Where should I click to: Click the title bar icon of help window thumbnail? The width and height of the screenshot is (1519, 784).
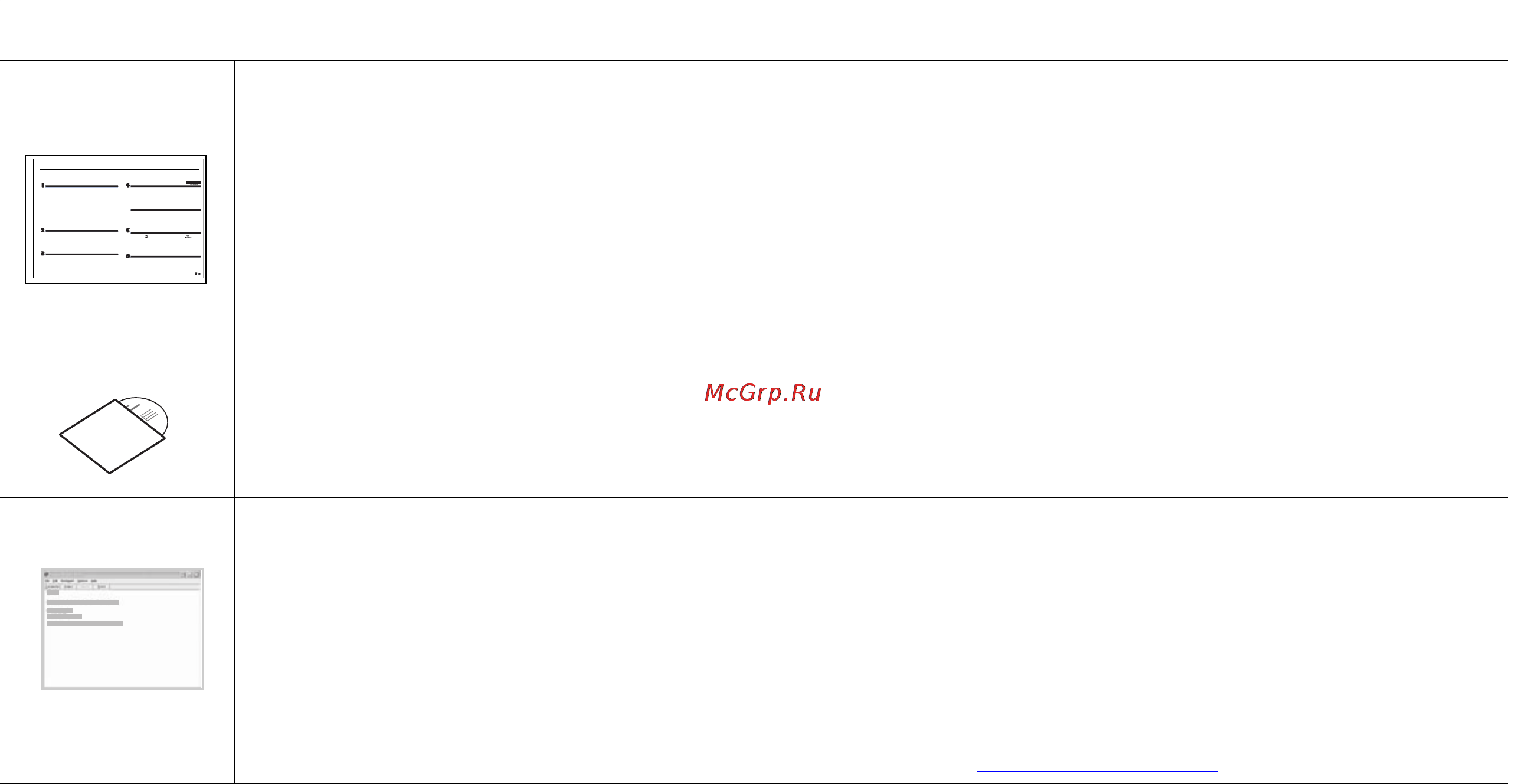tap(47, 575)
